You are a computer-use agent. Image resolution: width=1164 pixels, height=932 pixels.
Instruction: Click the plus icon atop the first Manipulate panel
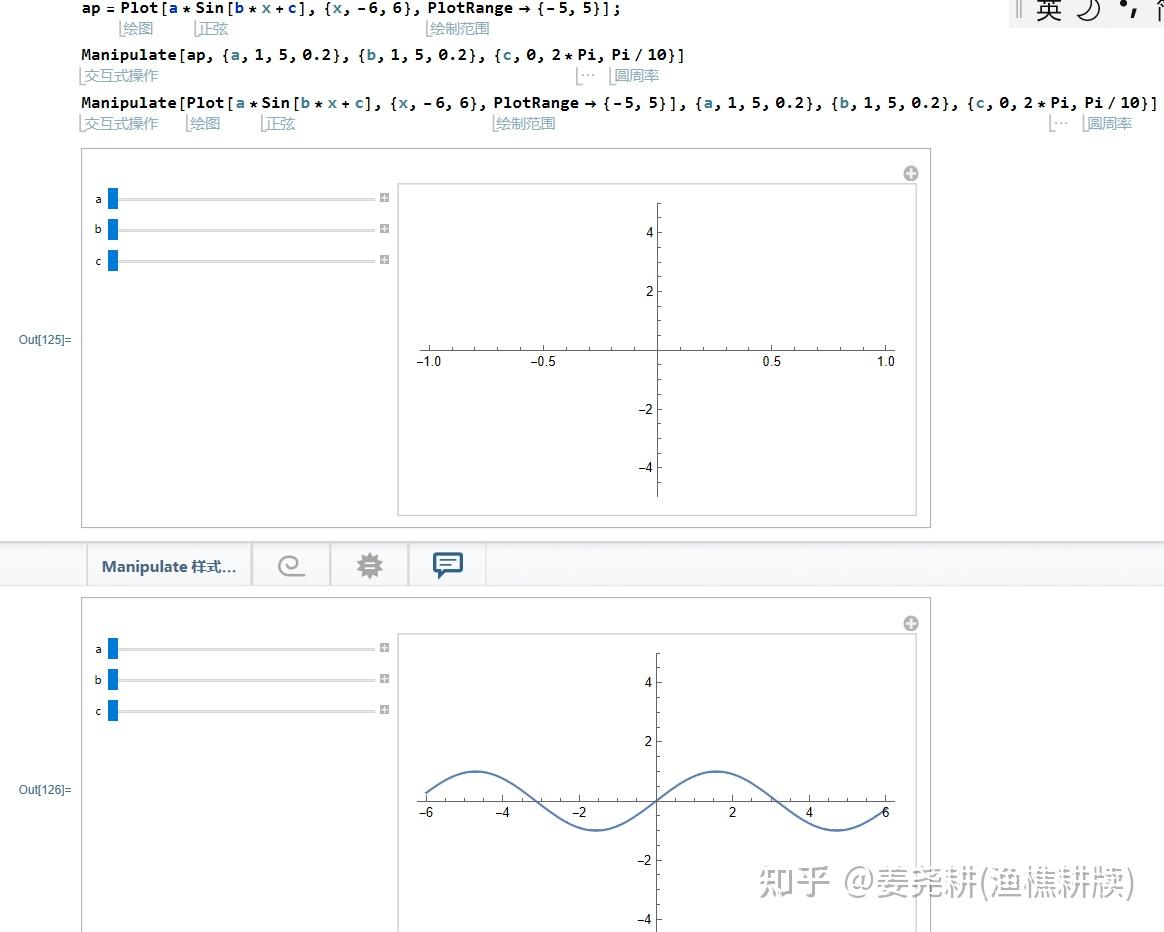(910, 173)
